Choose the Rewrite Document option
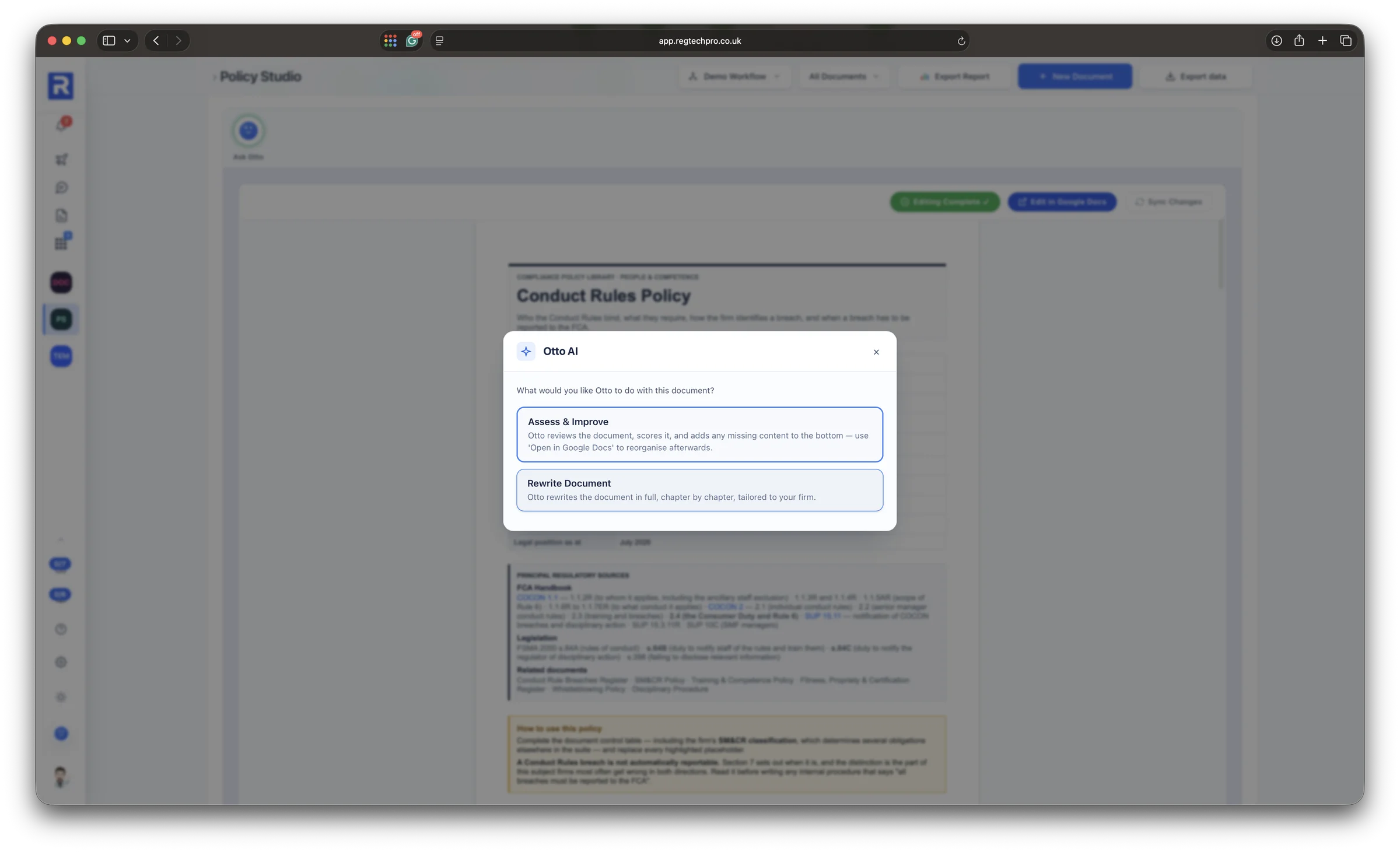This screenshot has height=852, width=1400. pos(699,490)
